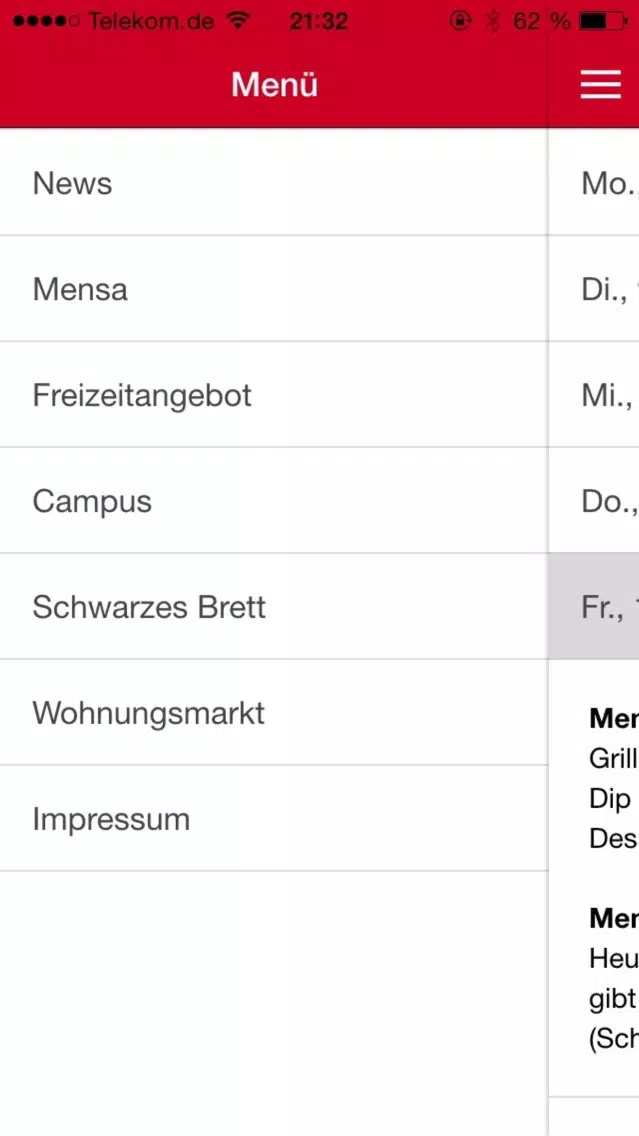Tap the rotation lock status icon
Screen dimensions: 639x1136
pyautogui.click(x=460, y=21)
